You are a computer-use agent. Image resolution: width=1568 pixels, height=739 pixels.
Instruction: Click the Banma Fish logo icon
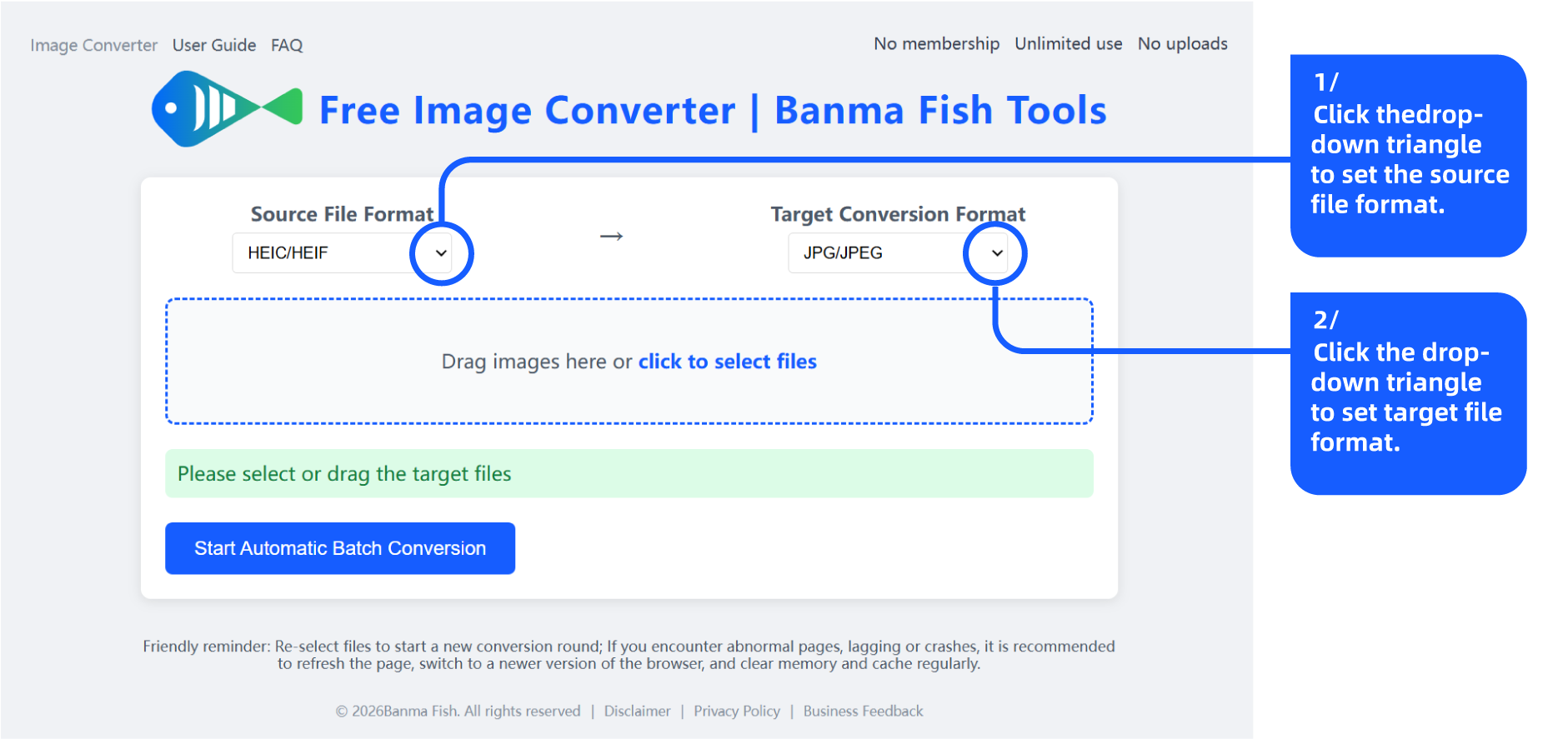click(227, 109)
